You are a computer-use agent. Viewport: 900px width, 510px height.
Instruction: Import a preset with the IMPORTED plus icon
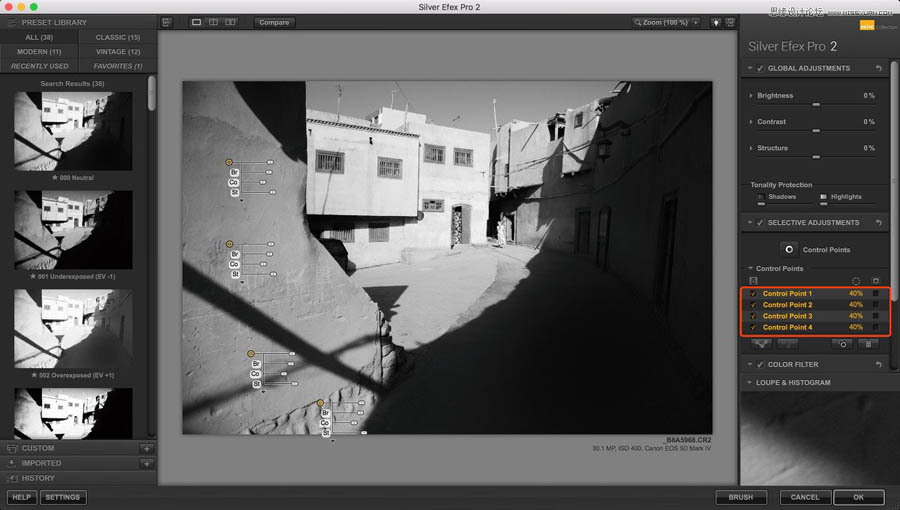[x=147, y=463]
